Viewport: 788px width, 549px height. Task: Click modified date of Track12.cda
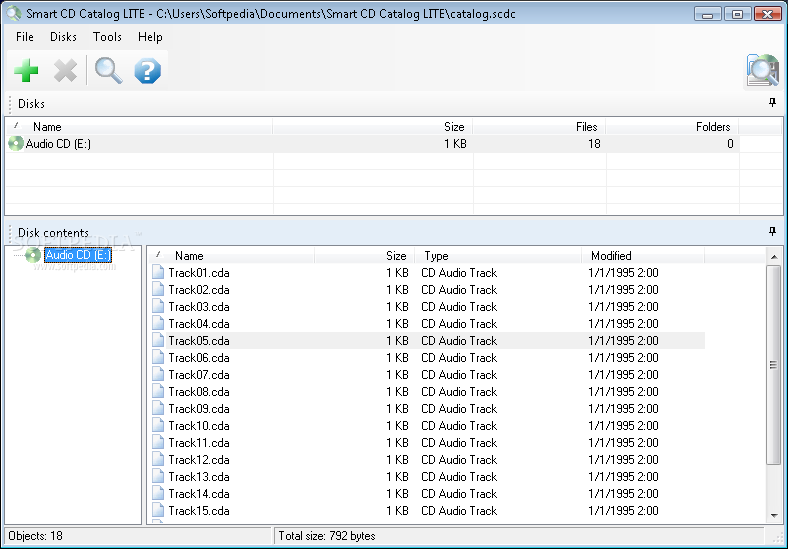coord(623,460)
